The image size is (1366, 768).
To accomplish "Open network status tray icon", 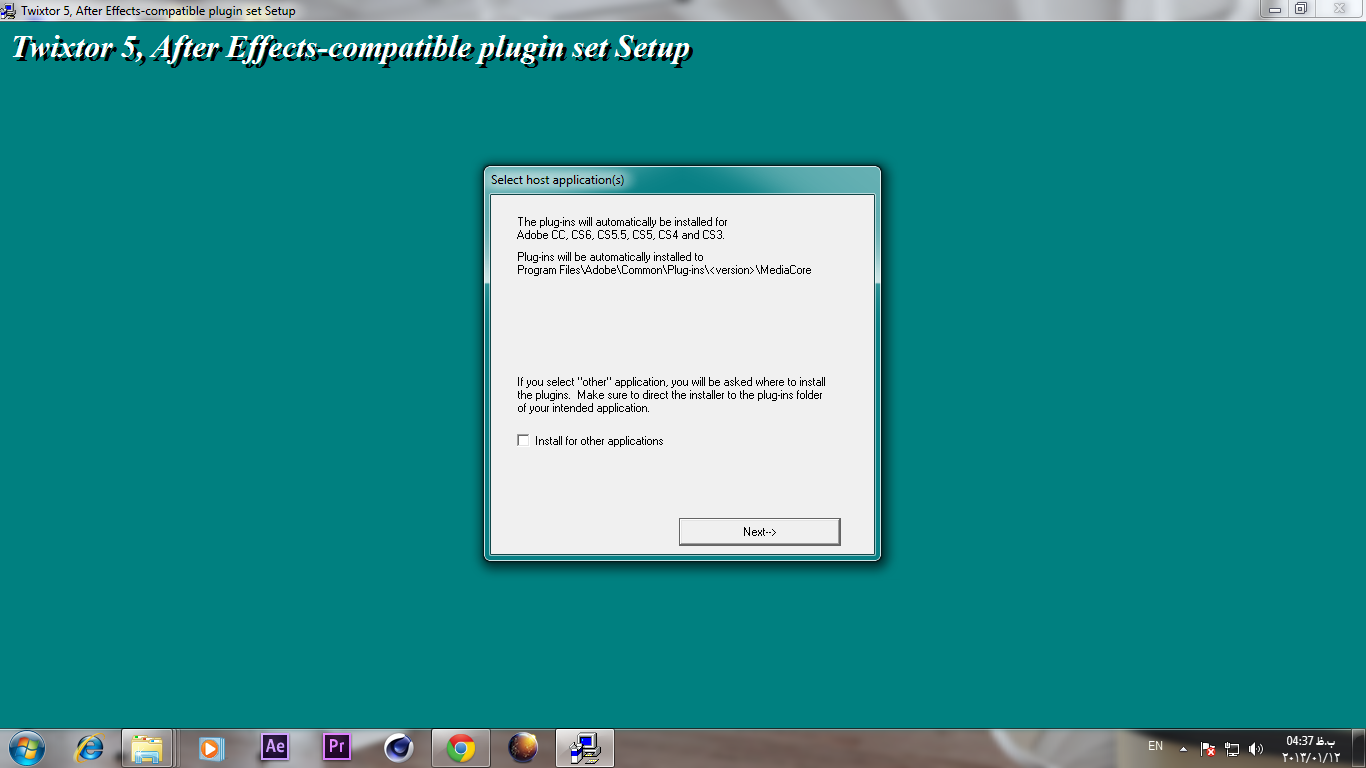I will pyautogui.click(x=1232, y=748).
